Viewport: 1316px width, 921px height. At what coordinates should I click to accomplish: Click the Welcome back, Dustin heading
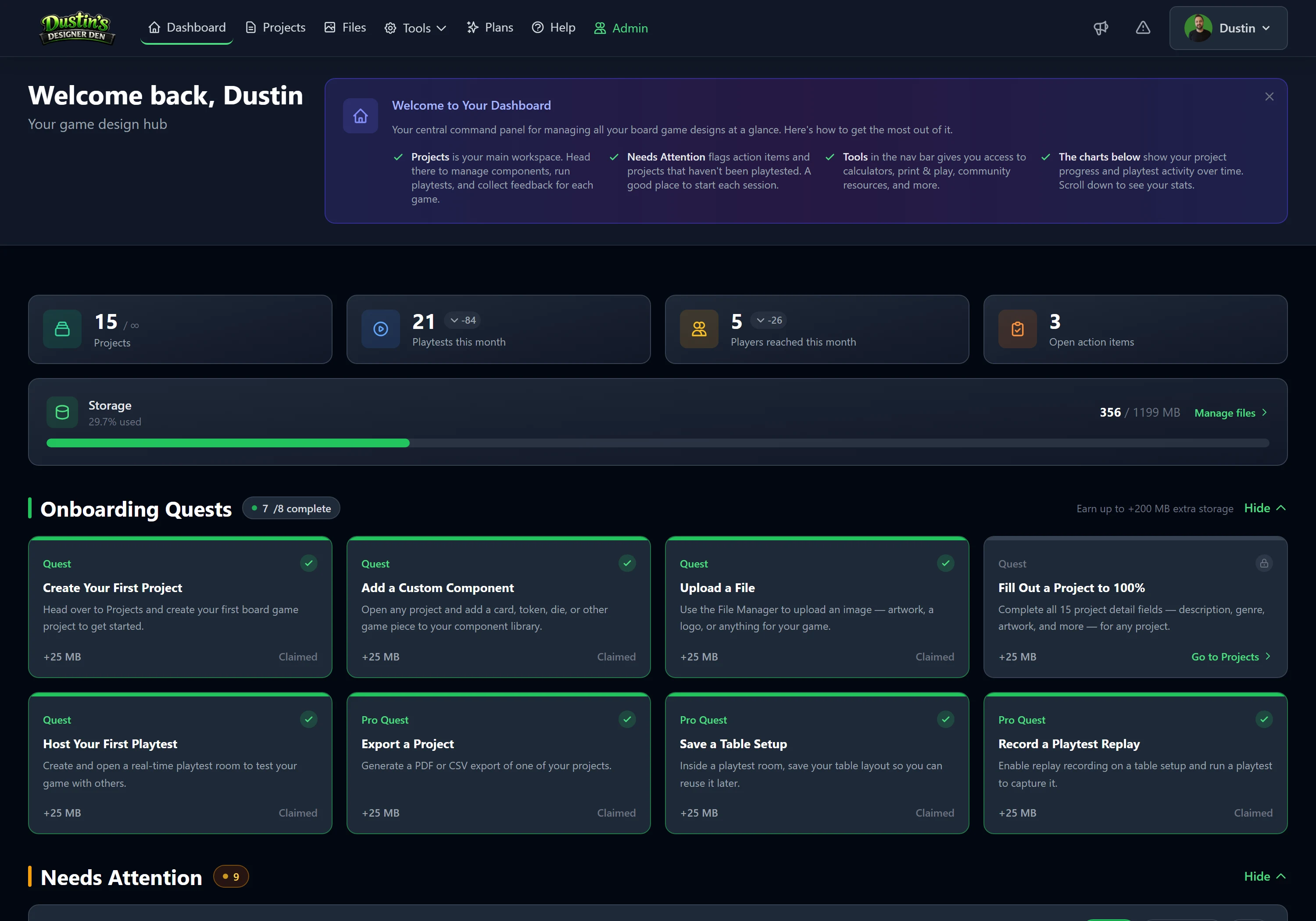click(166, 95)
